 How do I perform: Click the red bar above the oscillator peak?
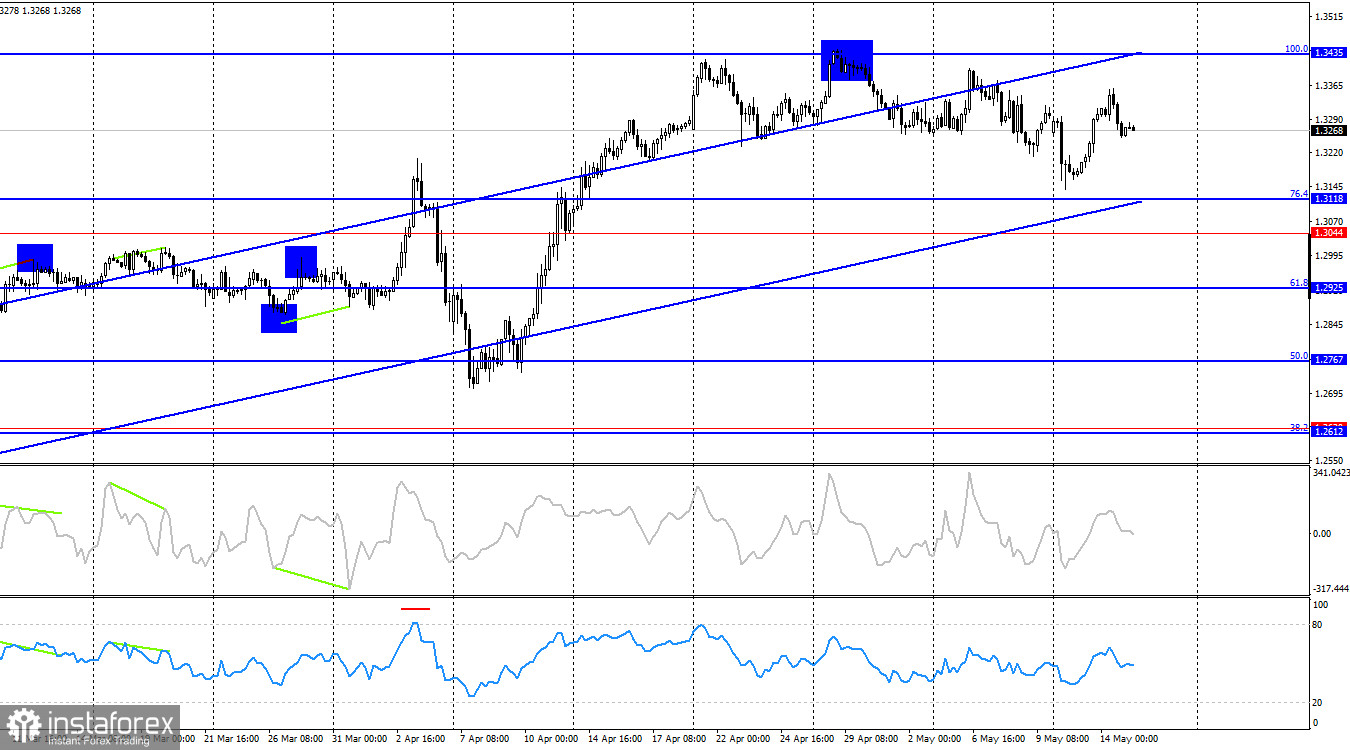tap(415, 608)
